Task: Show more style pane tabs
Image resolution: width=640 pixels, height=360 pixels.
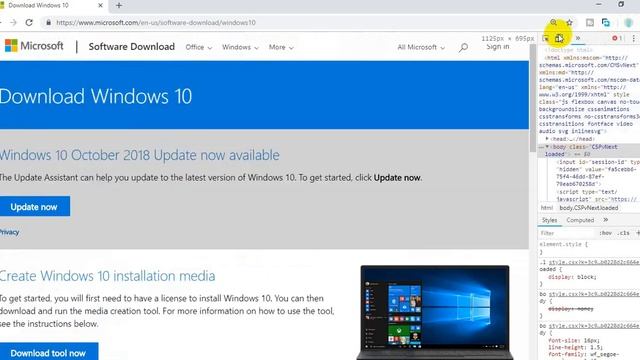Action: [606, 220]
